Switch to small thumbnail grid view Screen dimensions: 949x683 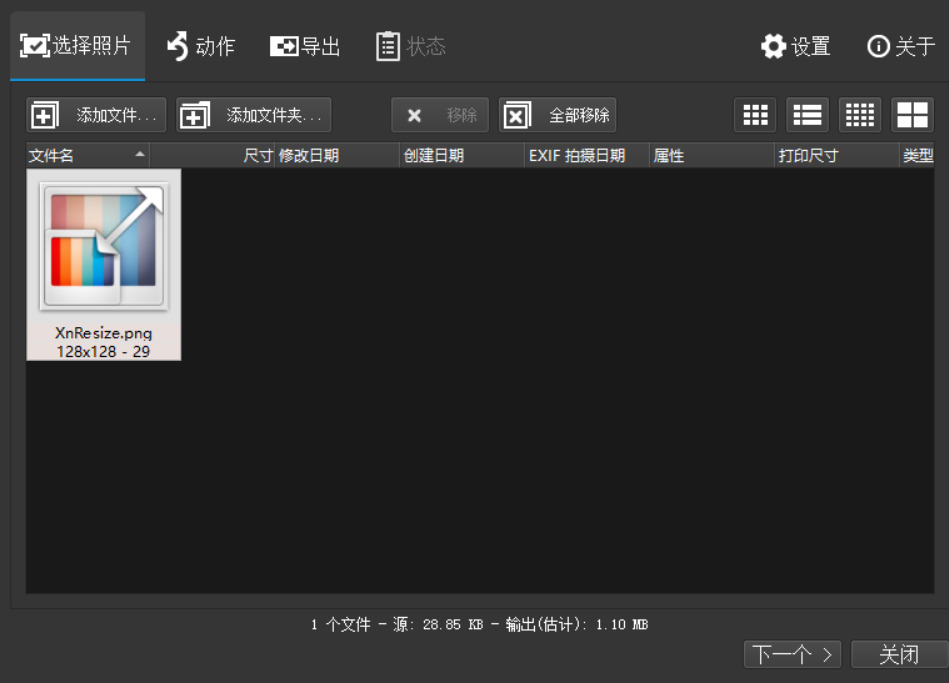860,115
